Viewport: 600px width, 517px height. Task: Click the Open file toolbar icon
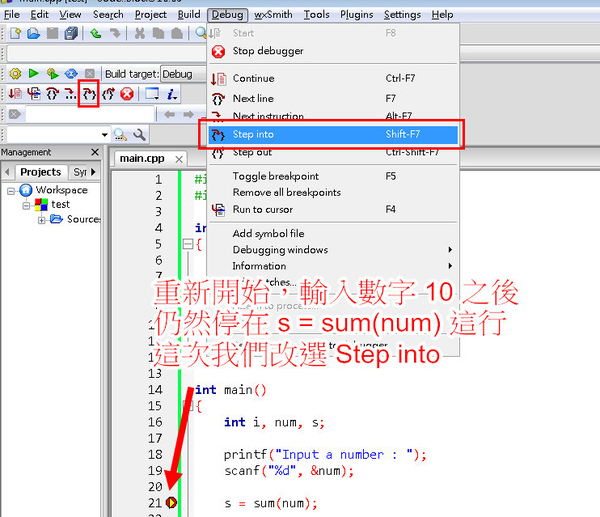(34, 34)
